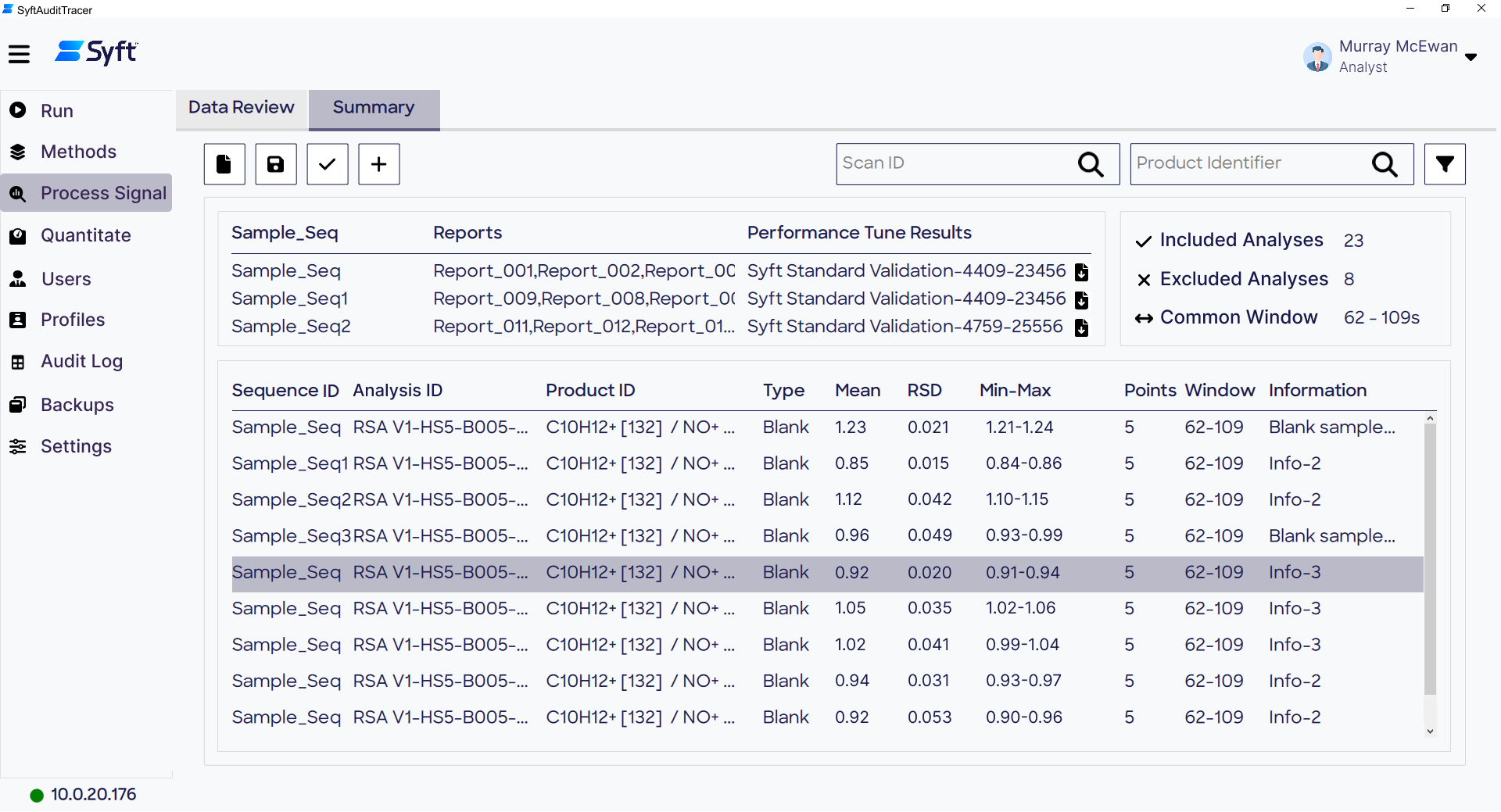Expand the user account dropdown arrow
1501x812 pixels.
(x=1471, y=57)
